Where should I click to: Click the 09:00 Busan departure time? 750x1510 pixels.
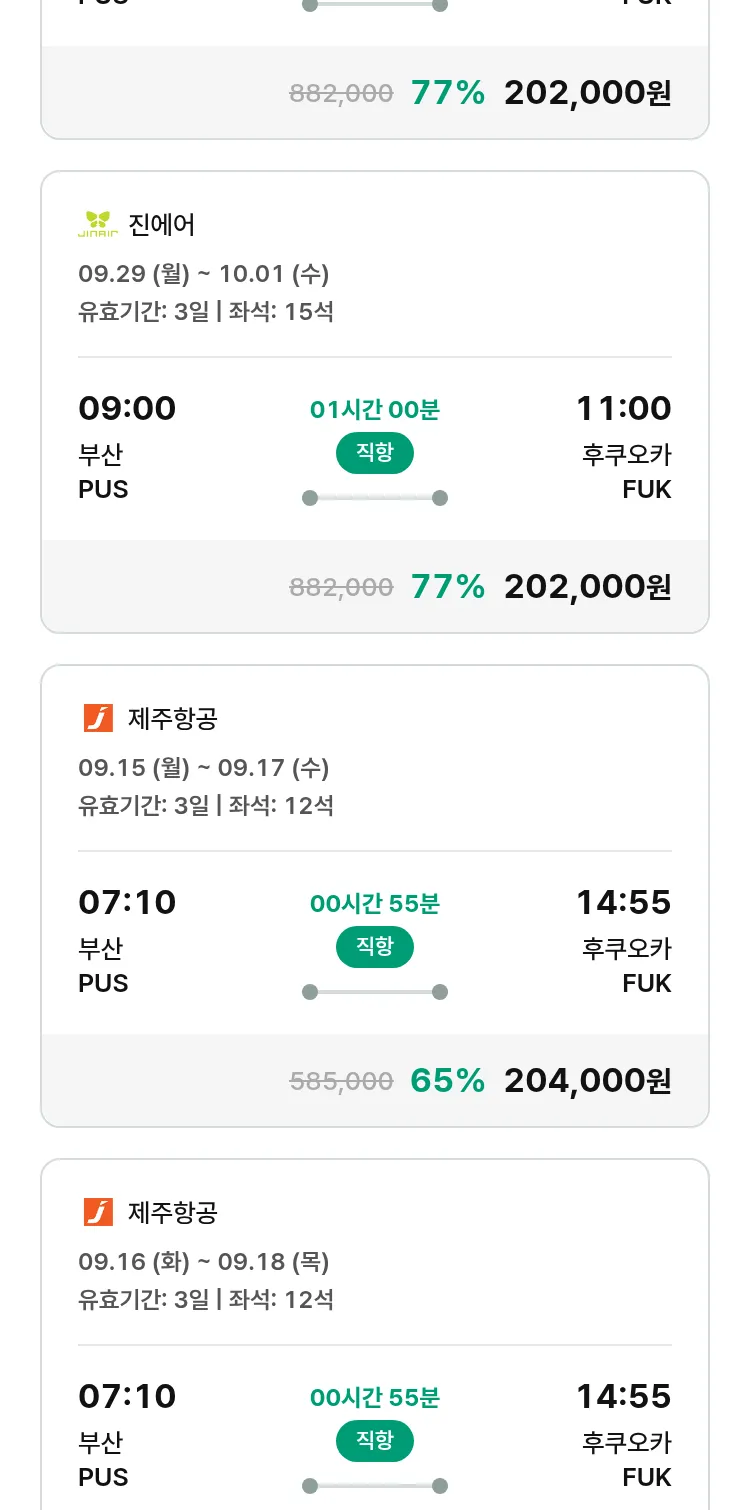(x=127, y=409)
